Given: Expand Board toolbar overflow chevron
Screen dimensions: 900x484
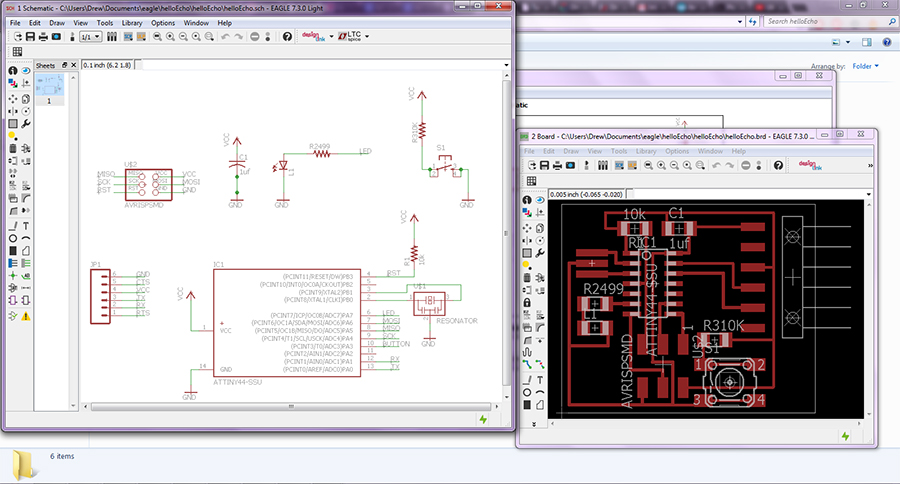Looking at the screenshot, I should [870, 165].
